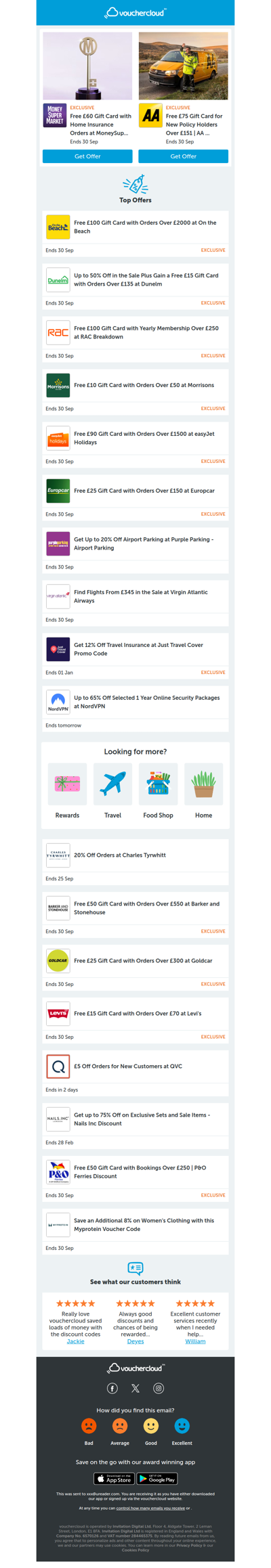This screenshot has width=271, height=1568.
Task: Open the Instagram icon in footer
Action: (x=159, y=1388)
